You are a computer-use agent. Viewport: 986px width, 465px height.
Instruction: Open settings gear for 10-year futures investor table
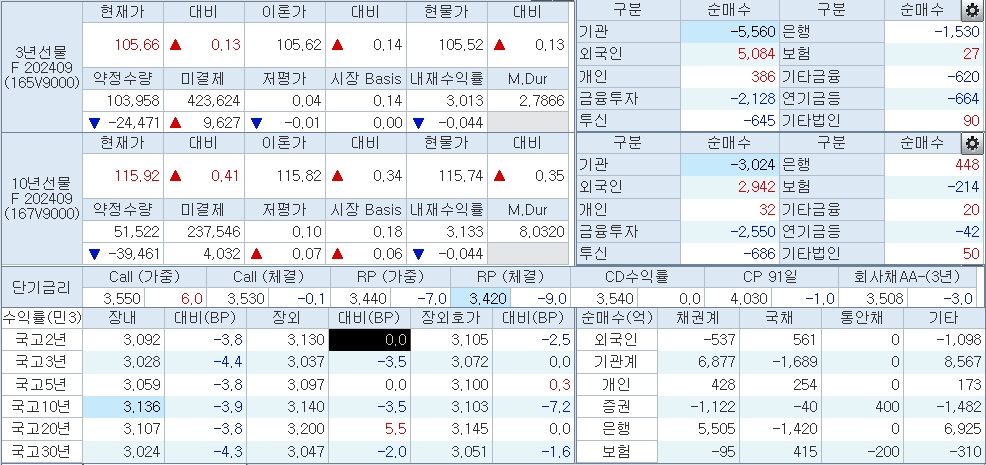click(x=970, y=142)
